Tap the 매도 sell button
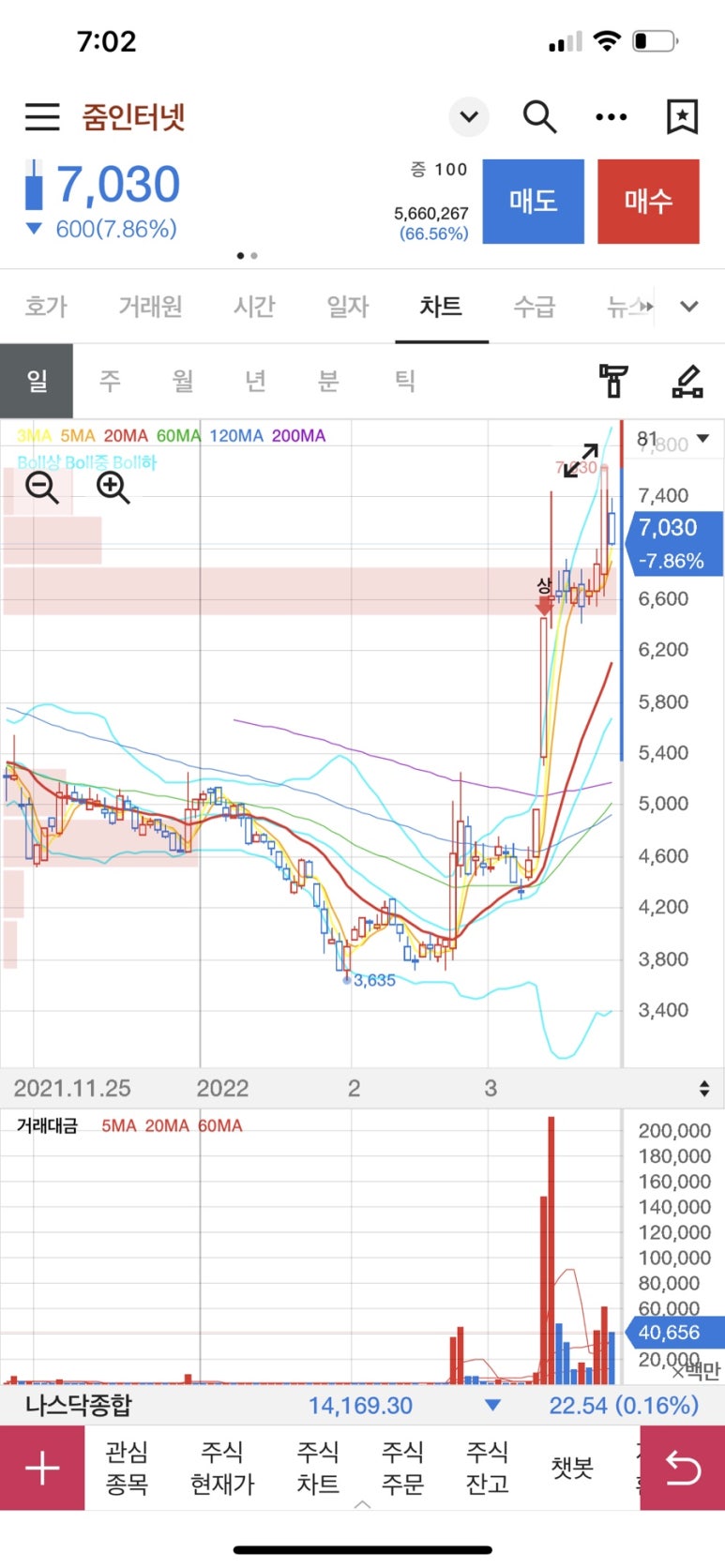 click(534, 201)
